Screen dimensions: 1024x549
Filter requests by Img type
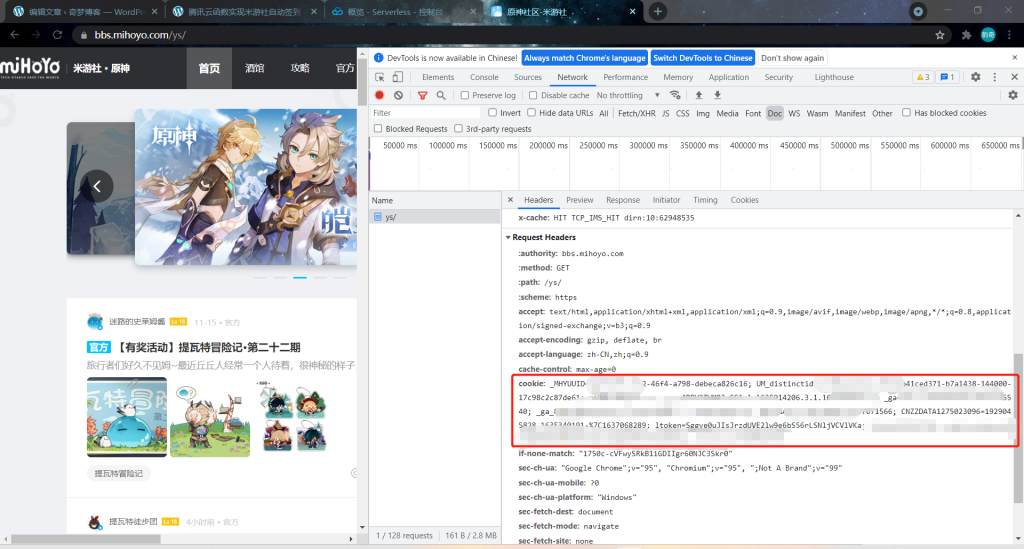(703, 113)
